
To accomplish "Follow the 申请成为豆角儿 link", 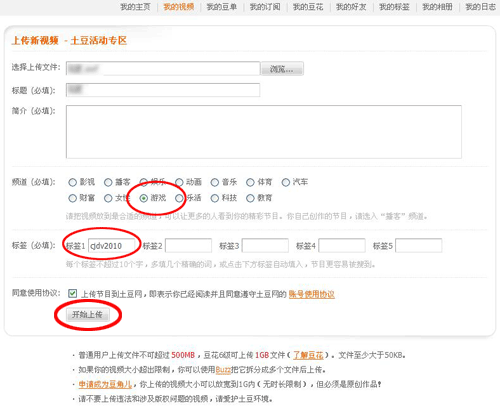I will [105, 384].
